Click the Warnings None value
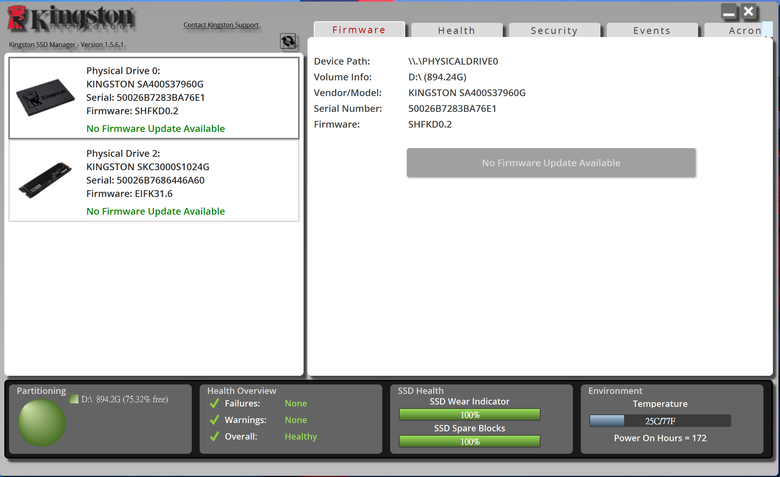The height and width of the screenshot is (477, 780). [x=295, y=420]
